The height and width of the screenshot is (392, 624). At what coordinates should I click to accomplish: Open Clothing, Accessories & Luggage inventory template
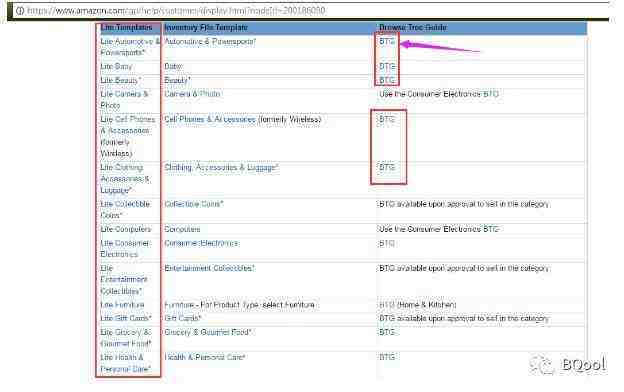(221, 168)
